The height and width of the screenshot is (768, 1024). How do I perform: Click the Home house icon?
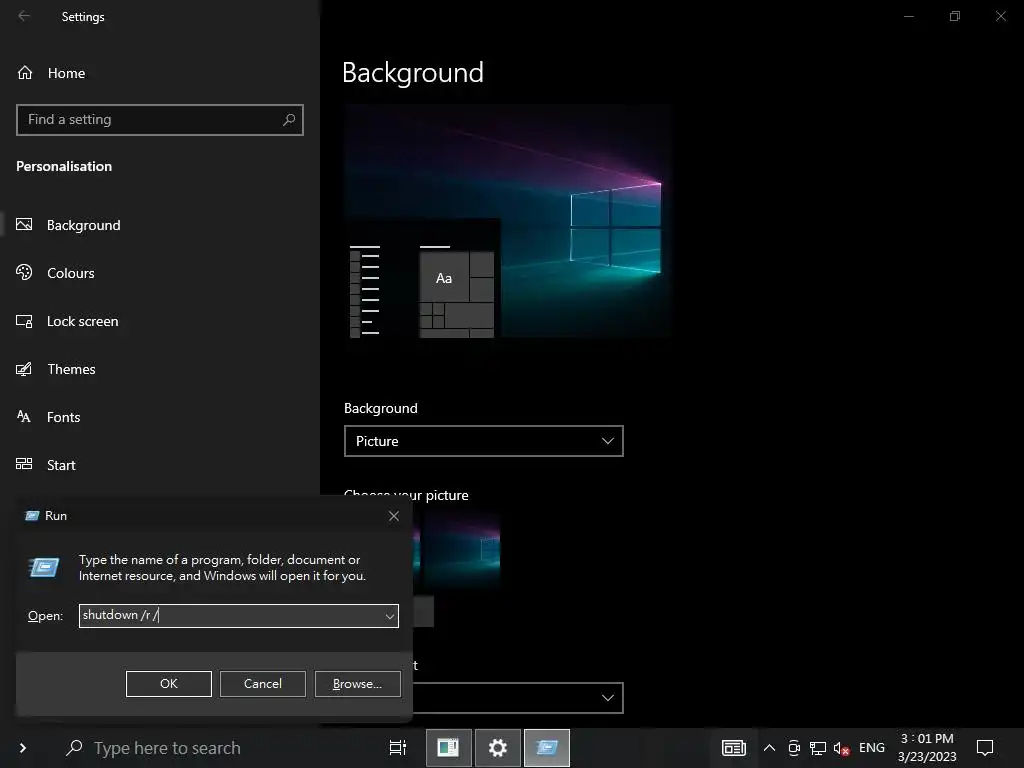(25, 72)
